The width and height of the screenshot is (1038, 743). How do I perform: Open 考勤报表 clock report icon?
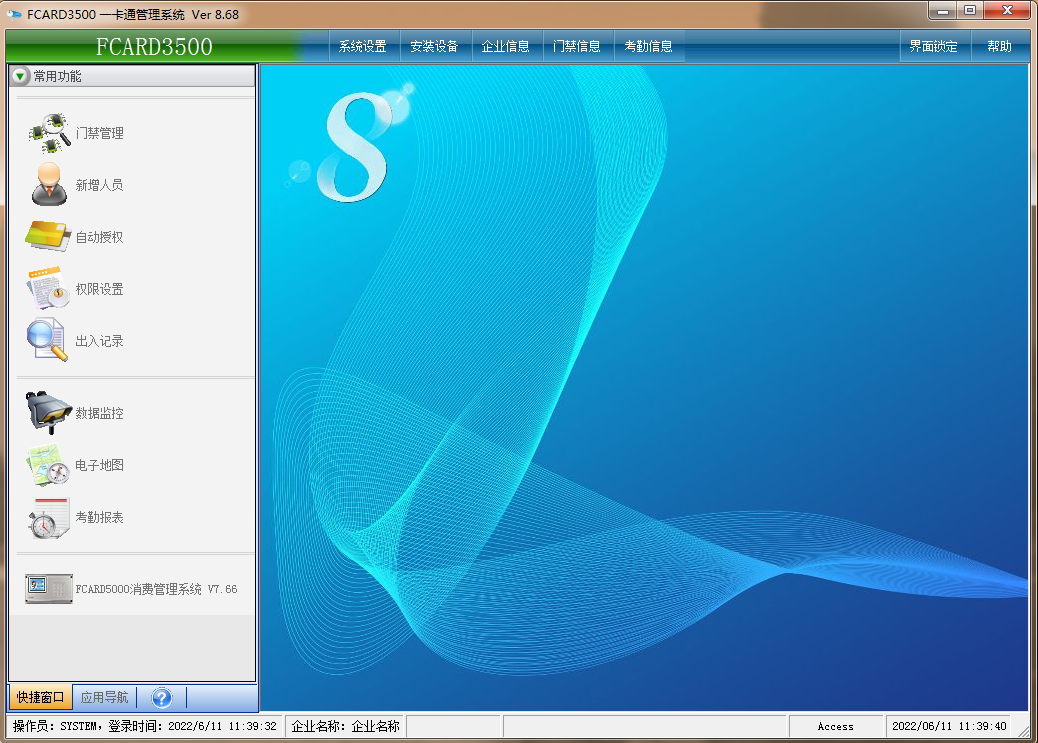pos(48,517)
